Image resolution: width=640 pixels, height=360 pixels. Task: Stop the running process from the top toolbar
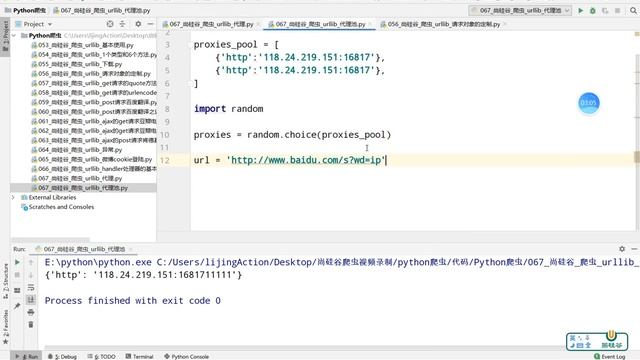pos(617,11)
